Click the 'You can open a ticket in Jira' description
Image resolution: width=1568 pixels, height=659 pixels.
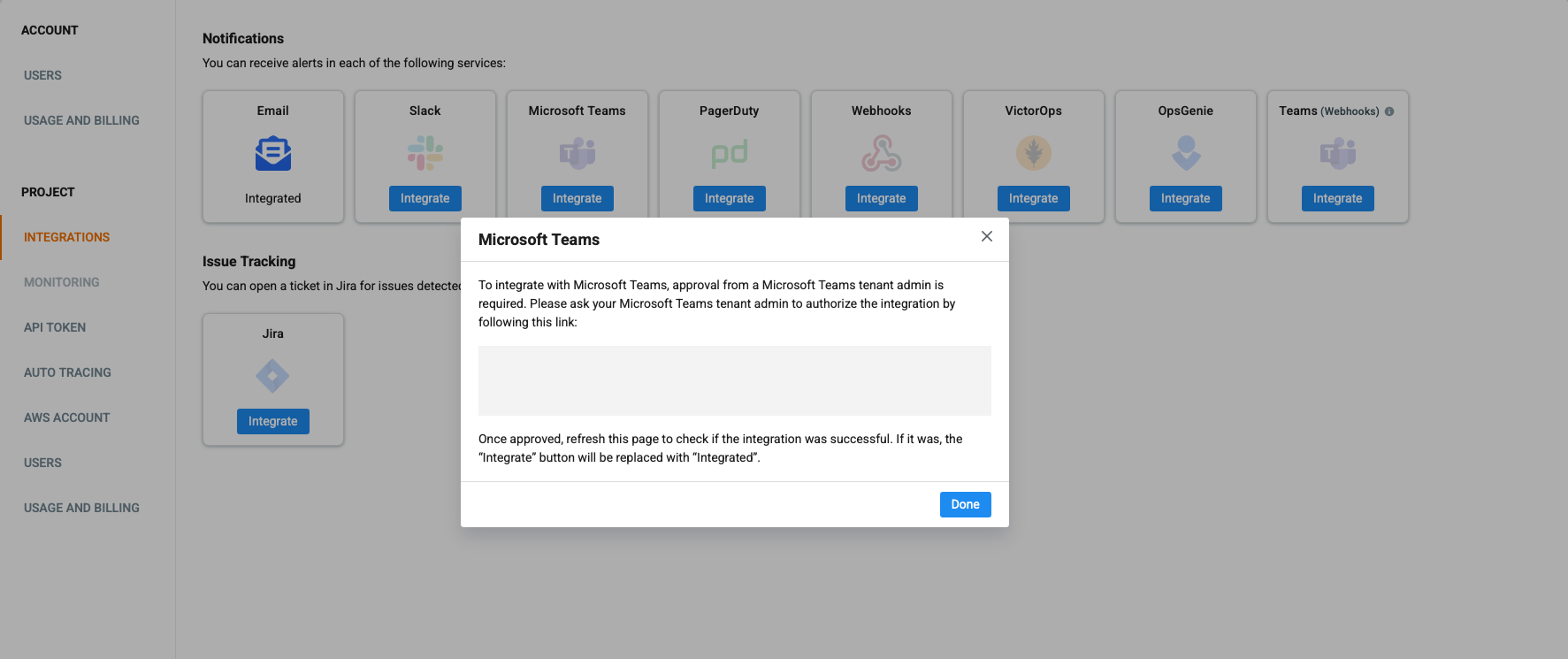332,286
